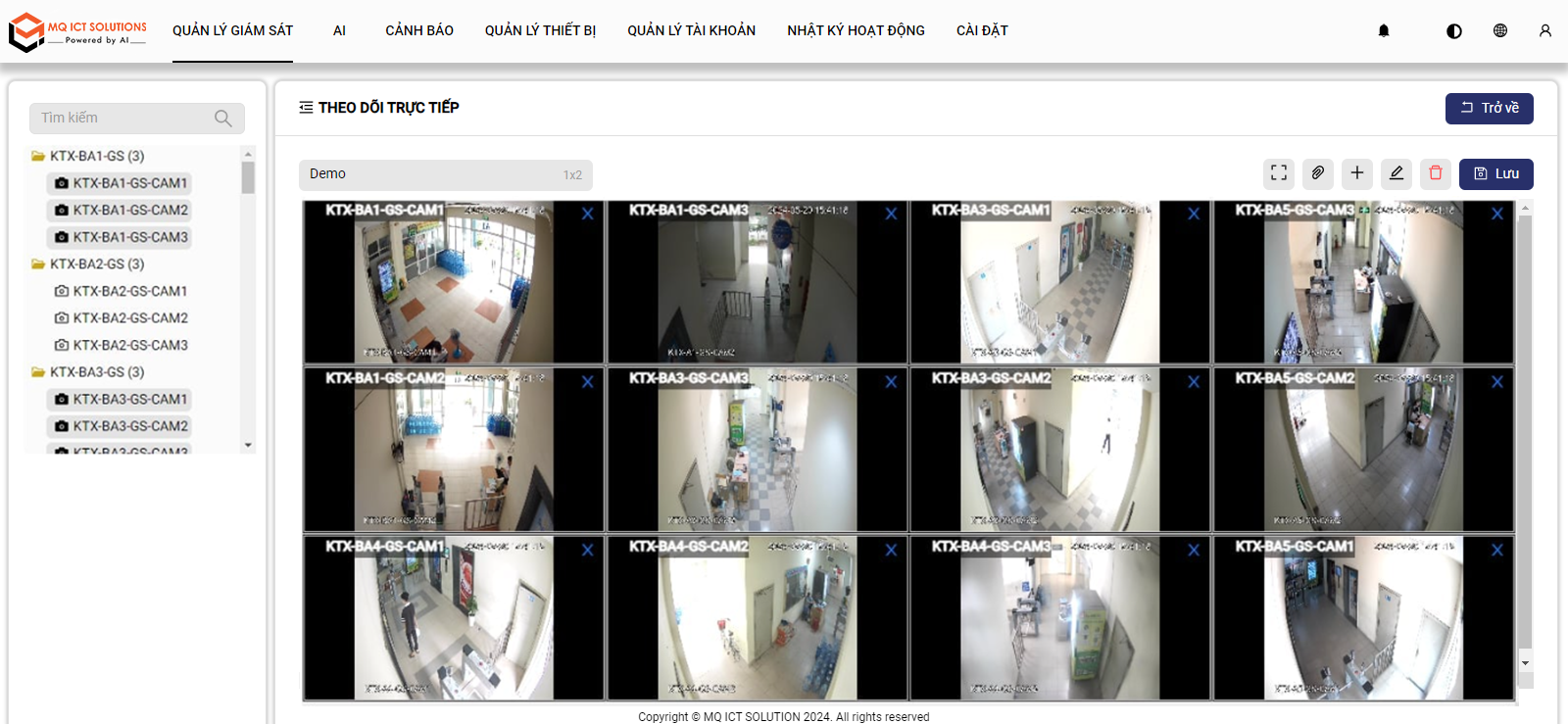Select KTX-BA1-GS-CAM1 in camera tree

(120, 183)
